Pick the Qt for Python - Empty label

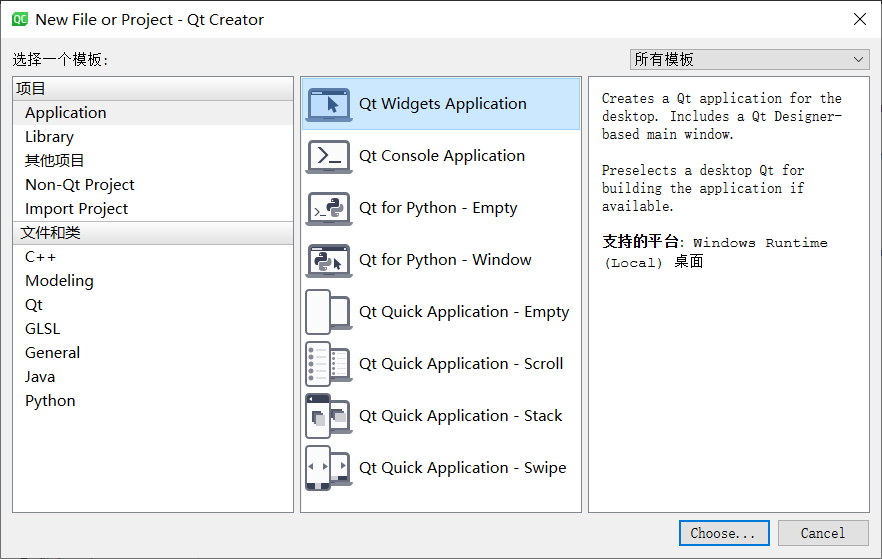(438, 208)
